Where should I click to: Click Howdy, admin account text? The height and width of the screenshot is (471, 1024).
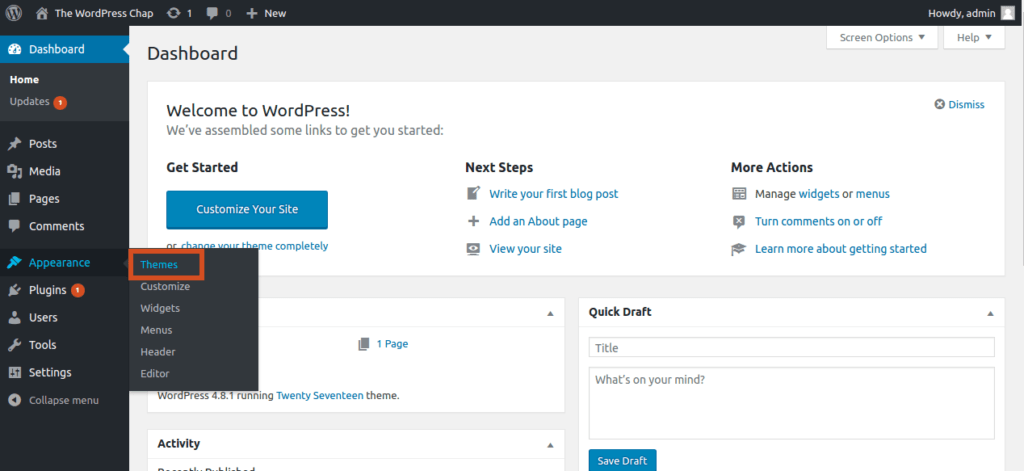[962, 13]
